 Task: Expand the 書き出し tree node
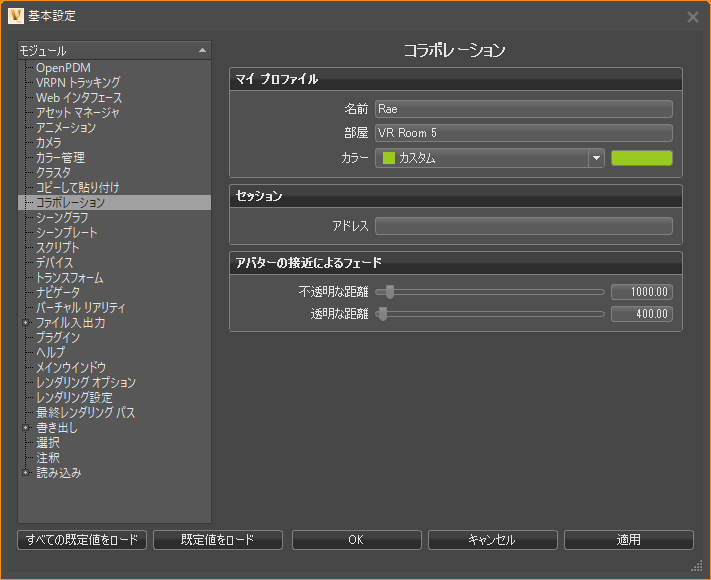(25, 427)
